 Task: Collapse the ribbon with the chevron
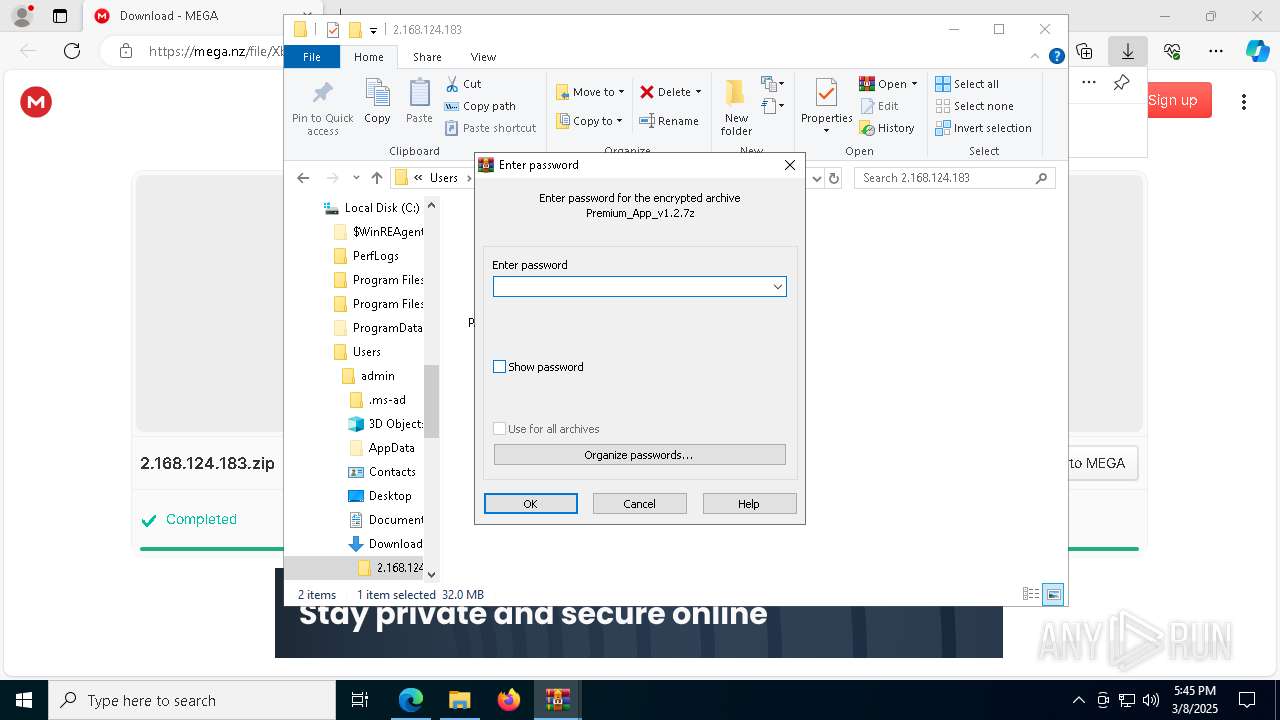pyautogui.click(x=1036, y=57)
